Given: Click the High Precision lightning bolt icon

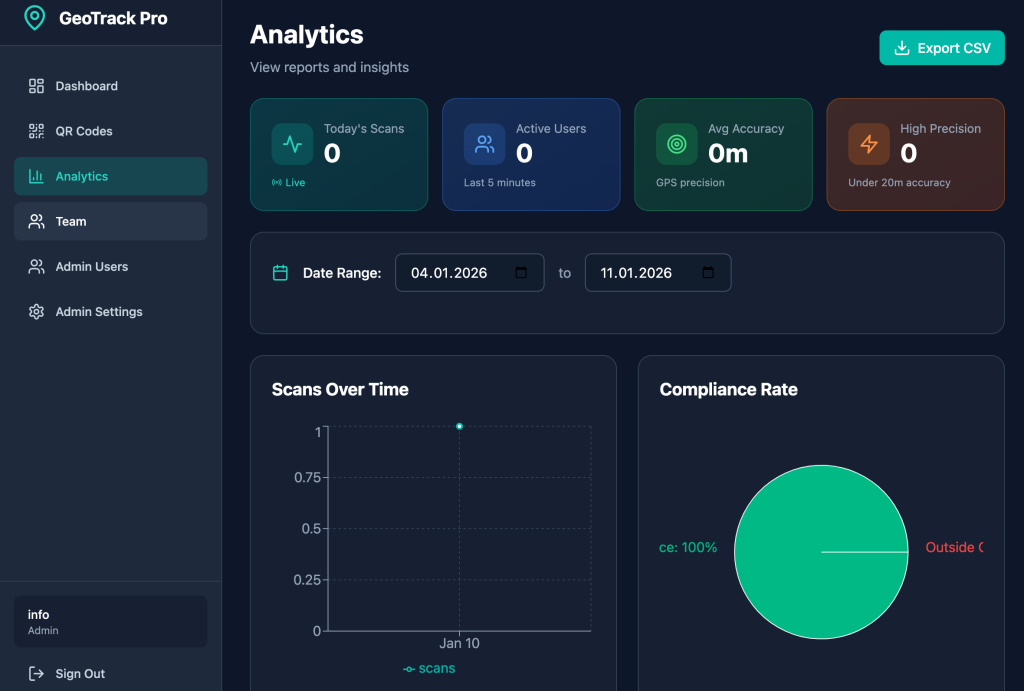Looking at the screenshot, I should tap(868, 144).
